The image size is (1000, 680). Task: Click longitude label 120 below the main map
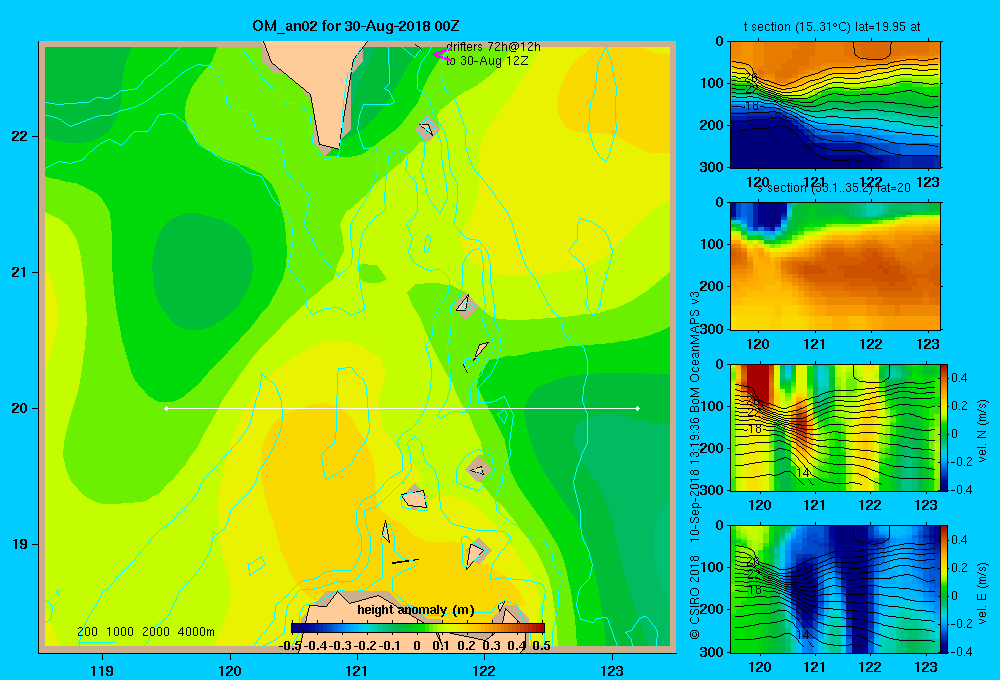click(x=230, y=670)
